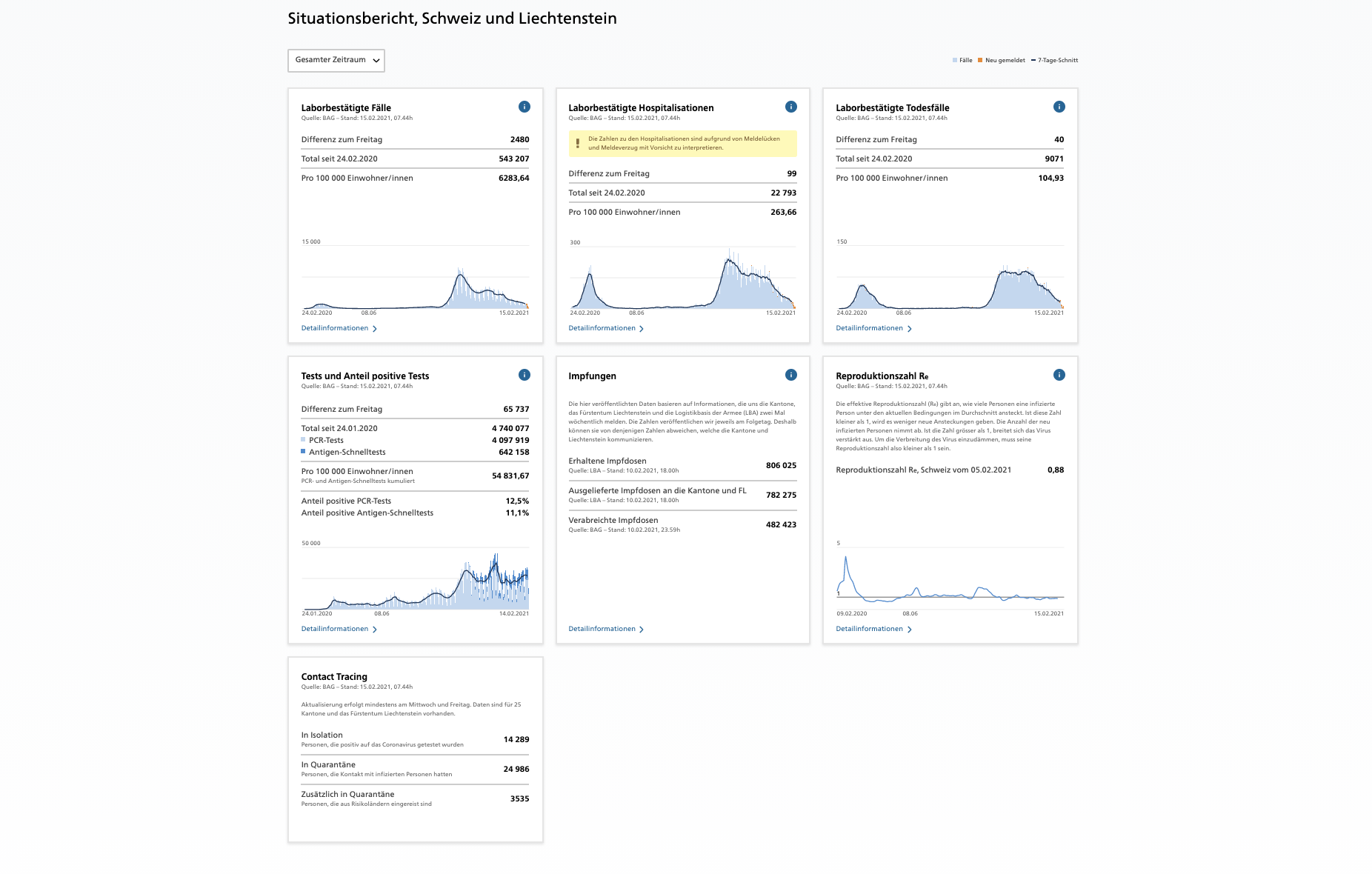Click the Contact Tracing card heading

[x=334, y=677]
